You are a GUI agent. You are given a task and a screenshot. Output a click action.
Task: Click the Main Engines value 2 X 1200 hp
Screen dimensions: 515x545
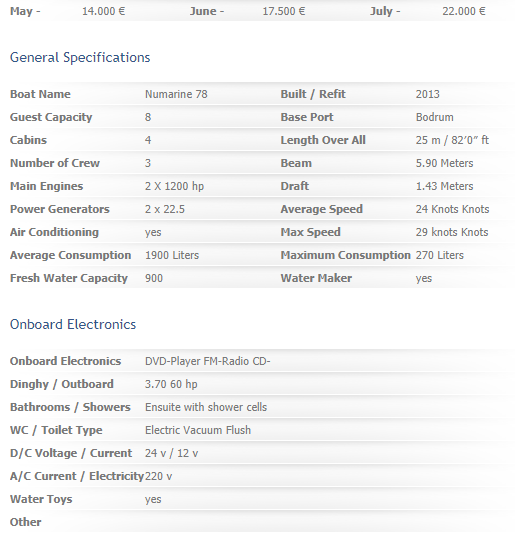pos(174,186)
